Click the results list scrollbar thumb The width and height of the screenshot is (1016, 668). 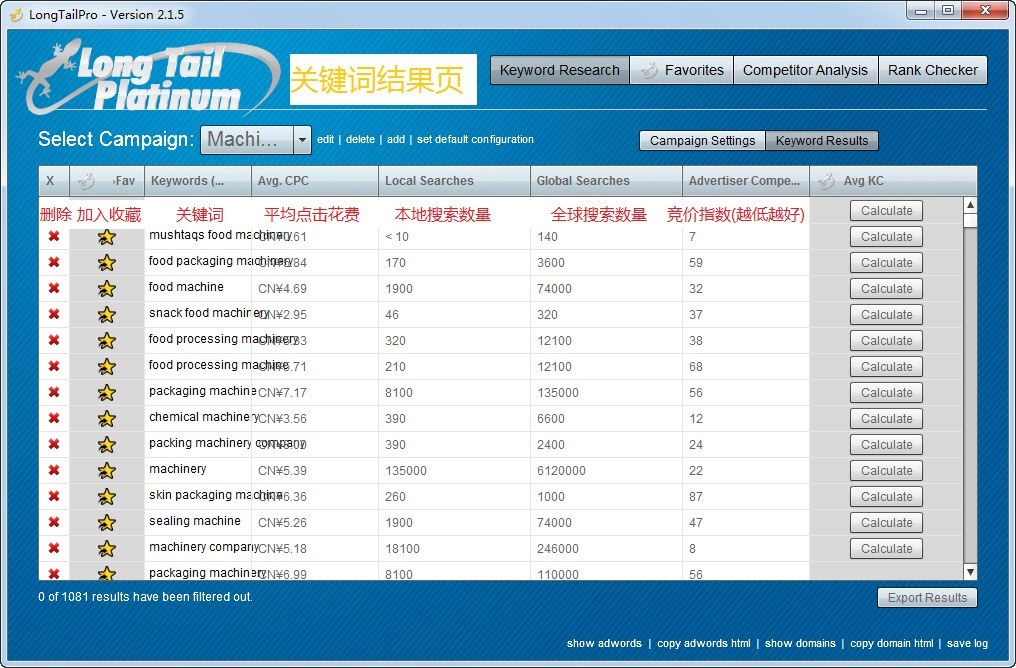click(x=970, y=220)
